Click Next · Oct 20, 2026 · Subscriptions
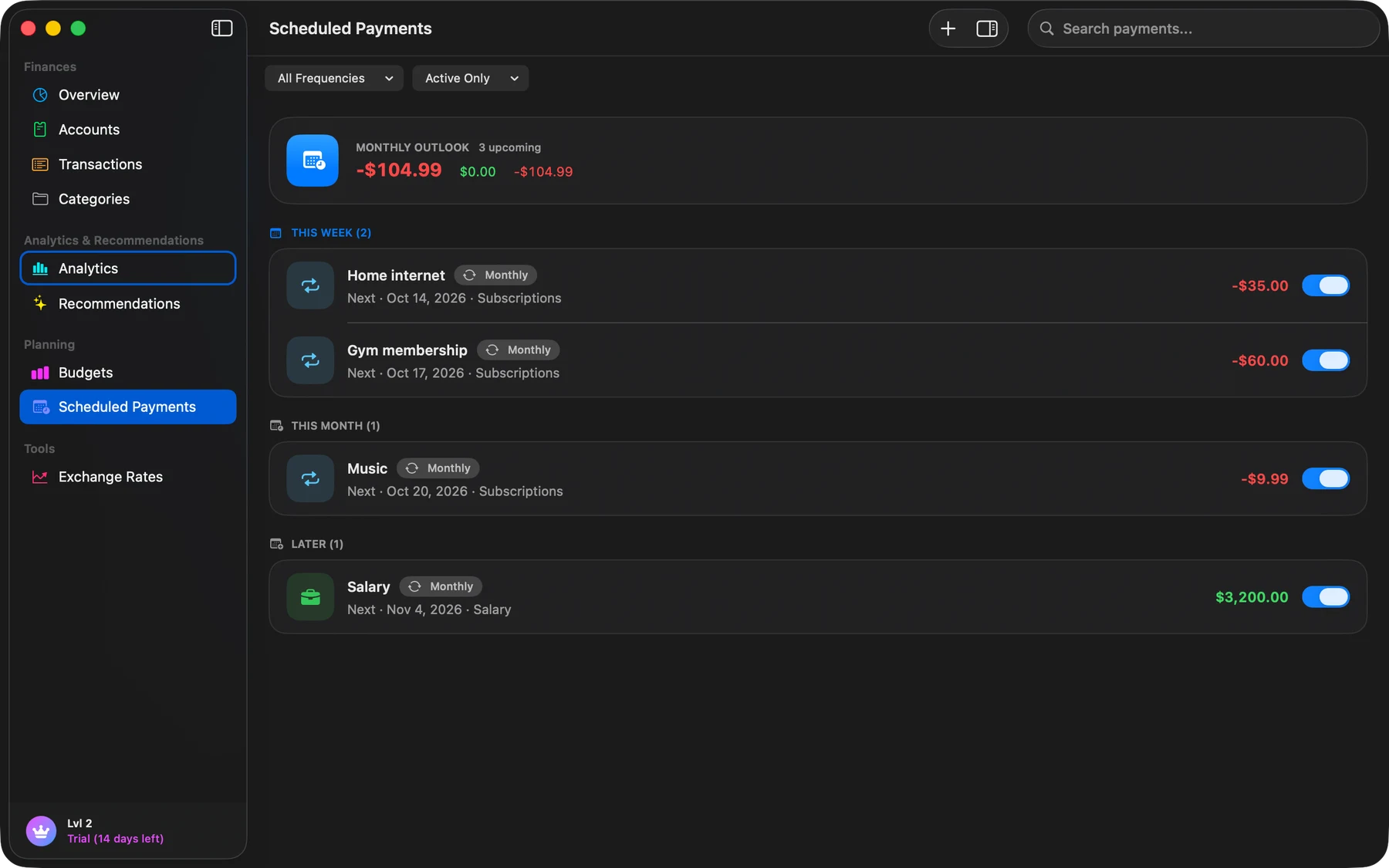1389x868 pixels. (x=455, y=491)
